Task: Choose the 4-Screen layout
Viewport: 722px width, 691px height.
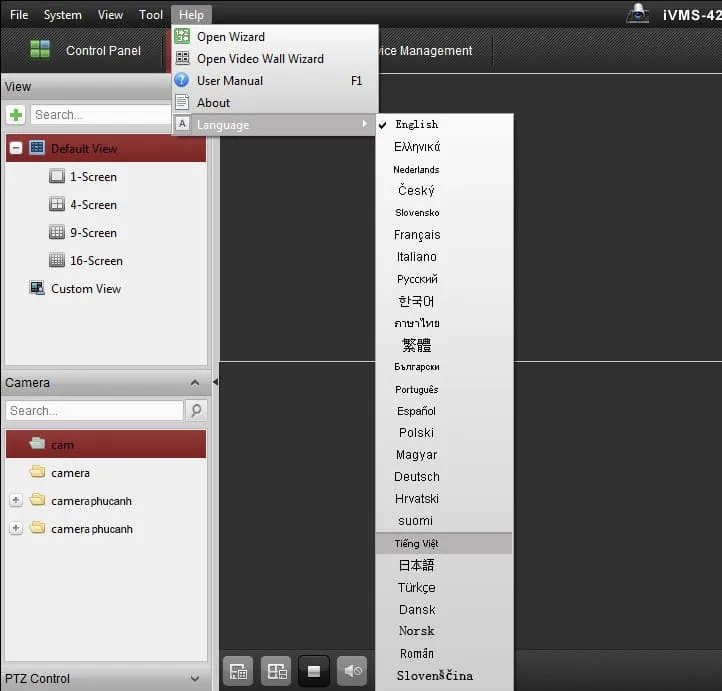Action: pos(57,205)
